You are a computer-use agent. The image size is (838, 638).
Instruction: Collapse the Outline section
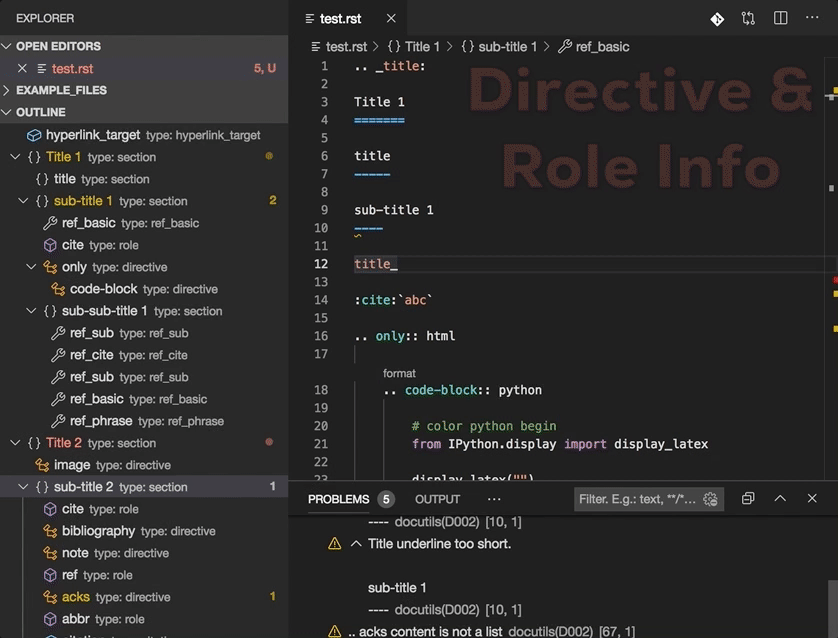pyautogui.click(x=6, y=112)
